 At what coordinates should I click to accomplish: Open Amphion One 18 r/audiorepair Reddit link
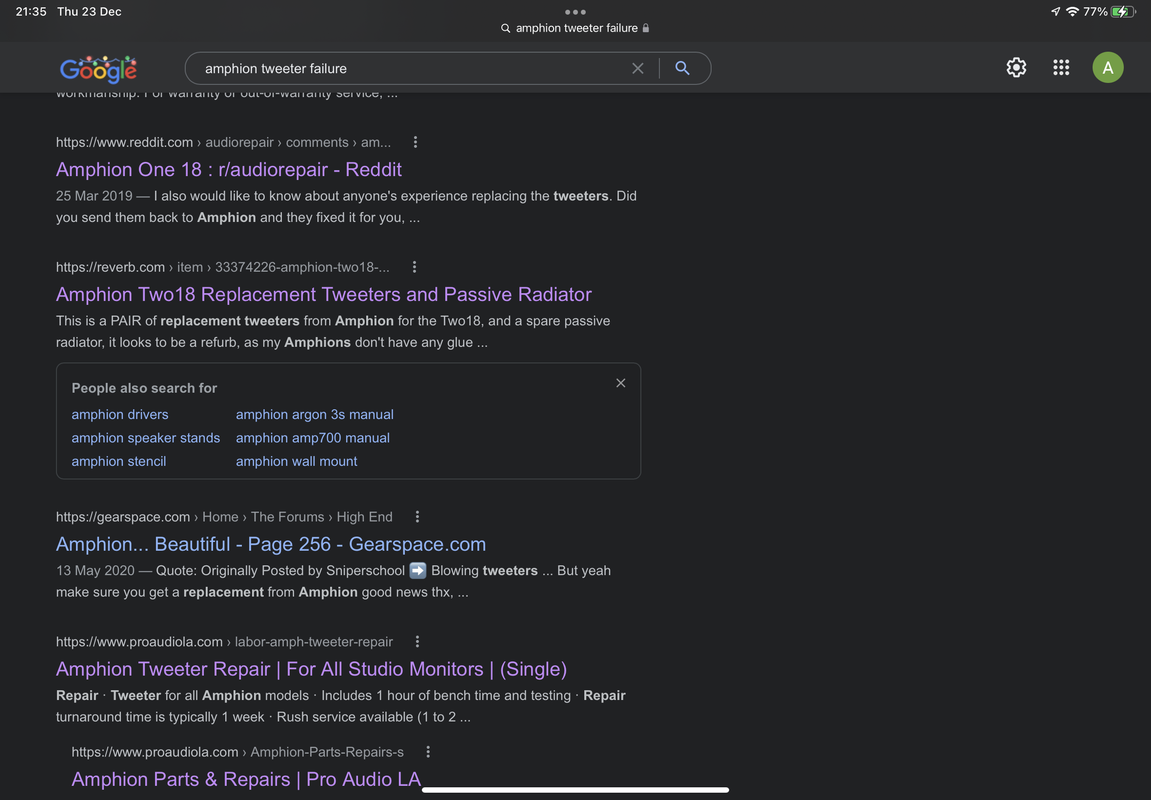(228, 170)
